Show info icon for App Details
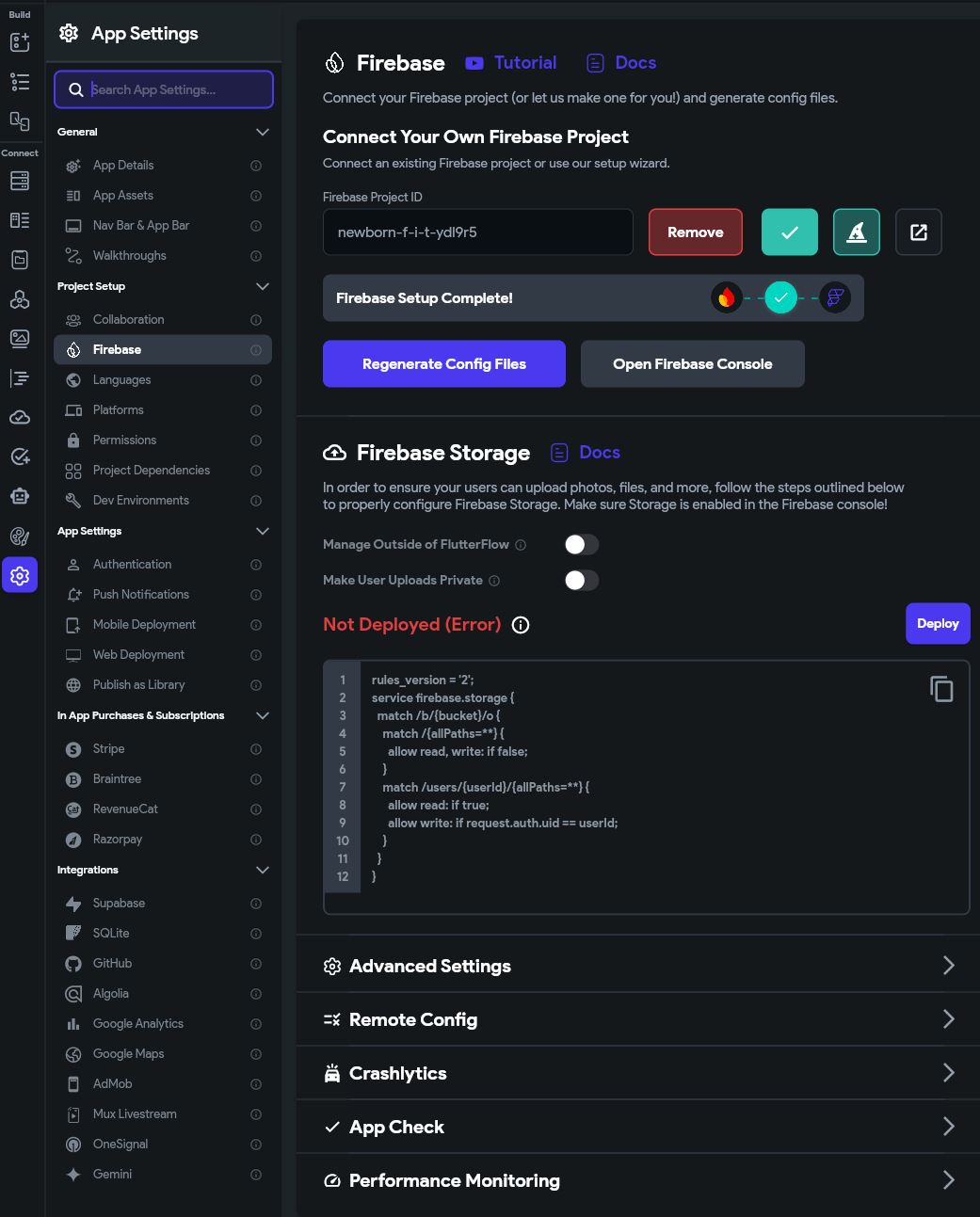Screen dimensions: 980x1217 pyautogui.click(x=256, y=166)
